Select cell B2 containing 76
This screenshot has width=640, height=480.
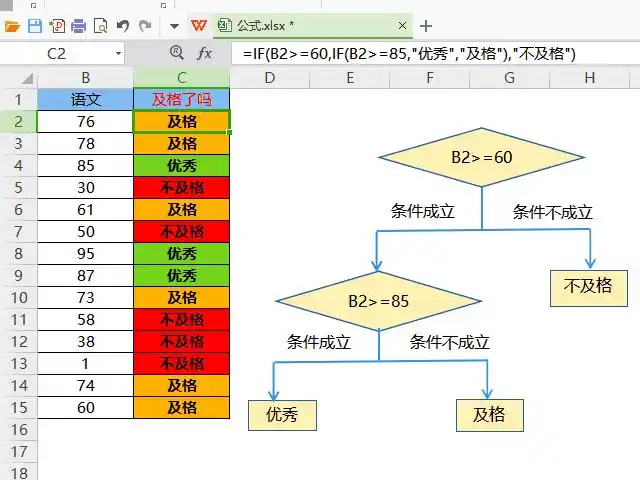(85, 121)
